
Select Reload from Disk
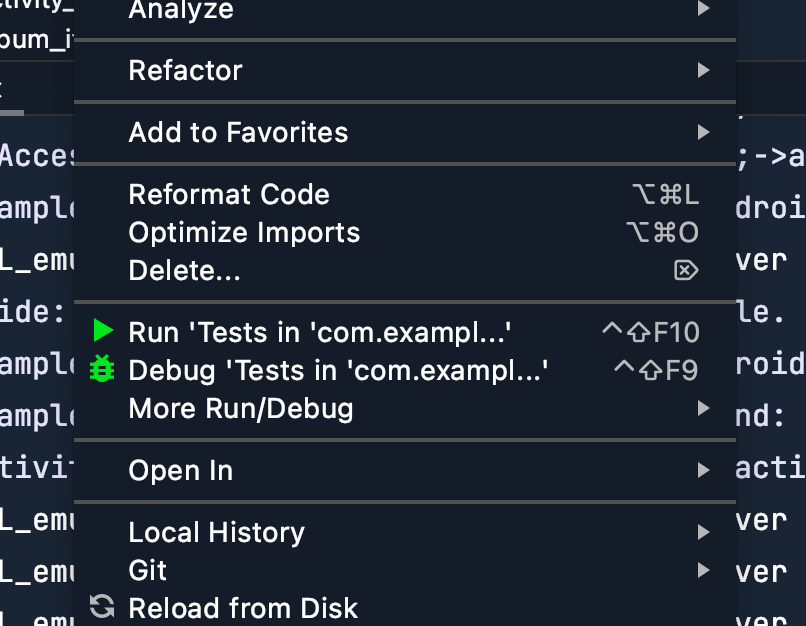pyautogui.click(x=243, y=608)
